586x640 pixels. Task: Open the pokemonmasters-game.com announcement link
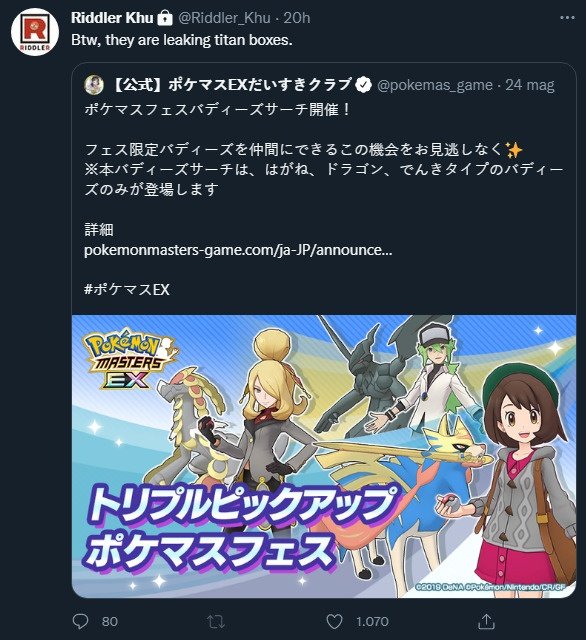[x=238, y=250]
